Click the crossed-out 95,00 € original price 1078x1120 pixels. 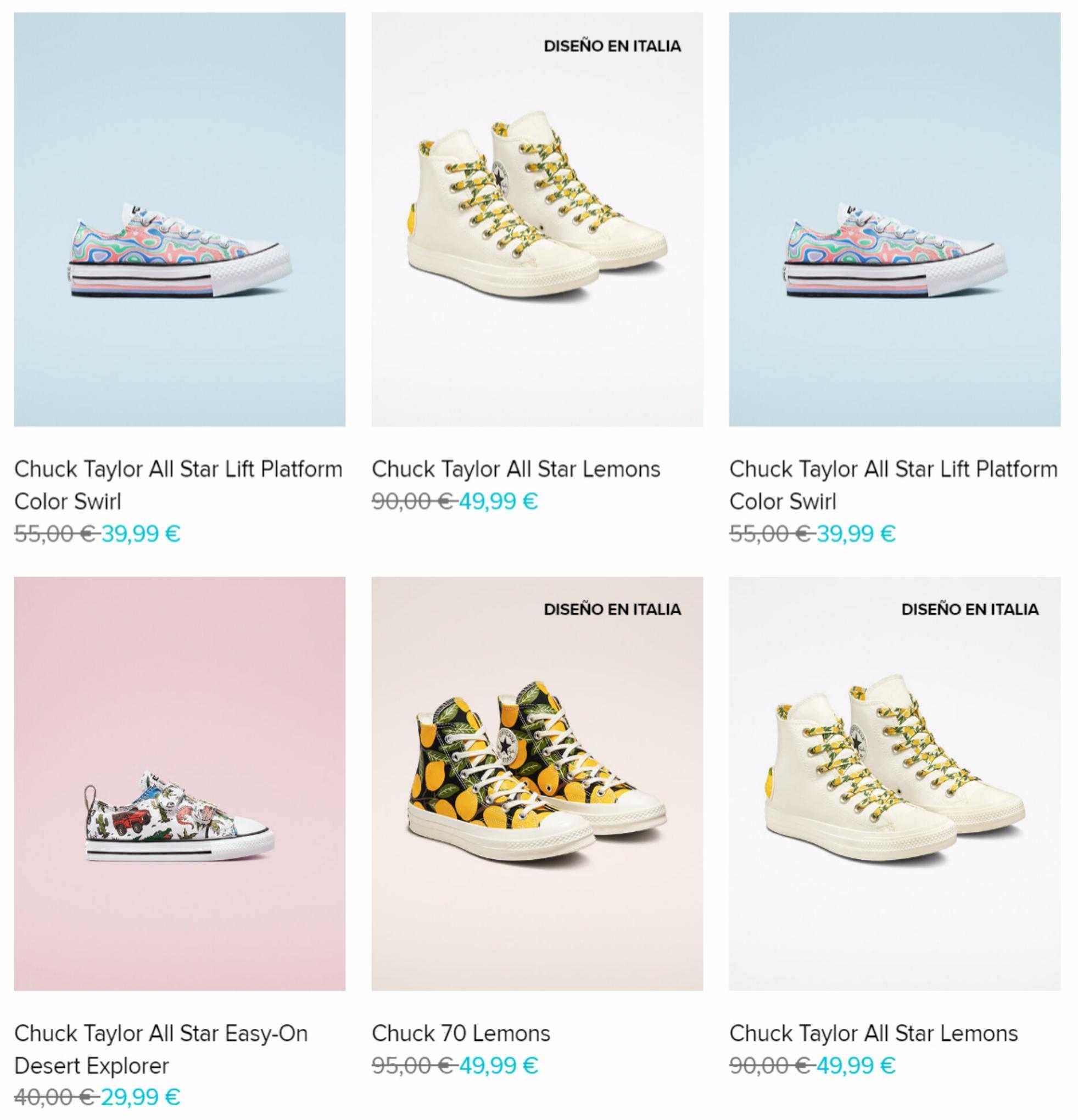tap(412, 1065)
